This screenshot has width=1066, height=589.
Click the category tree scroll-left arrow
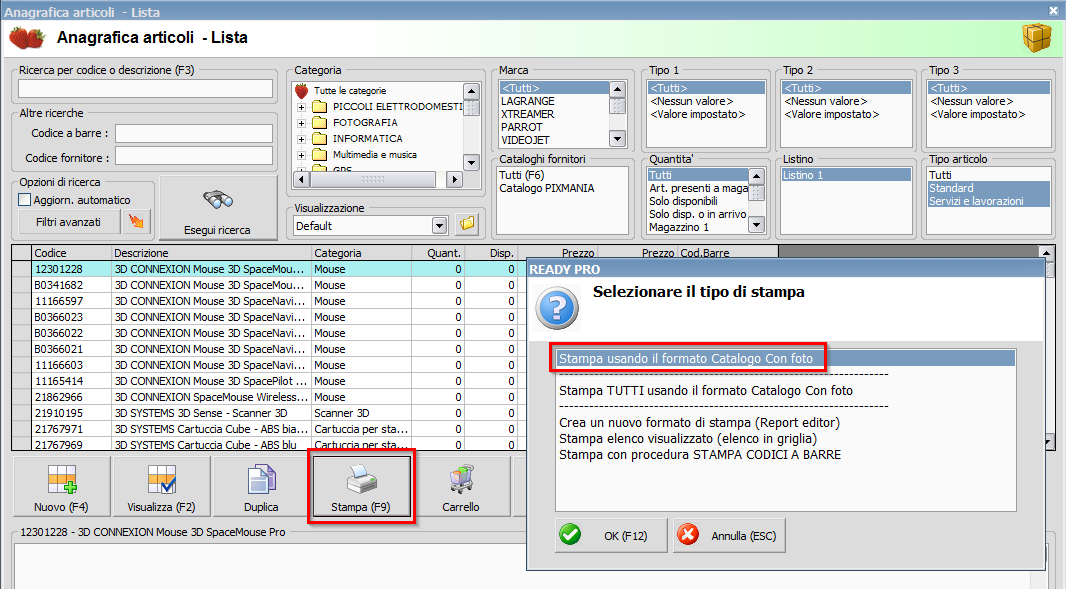coord(302,180)
